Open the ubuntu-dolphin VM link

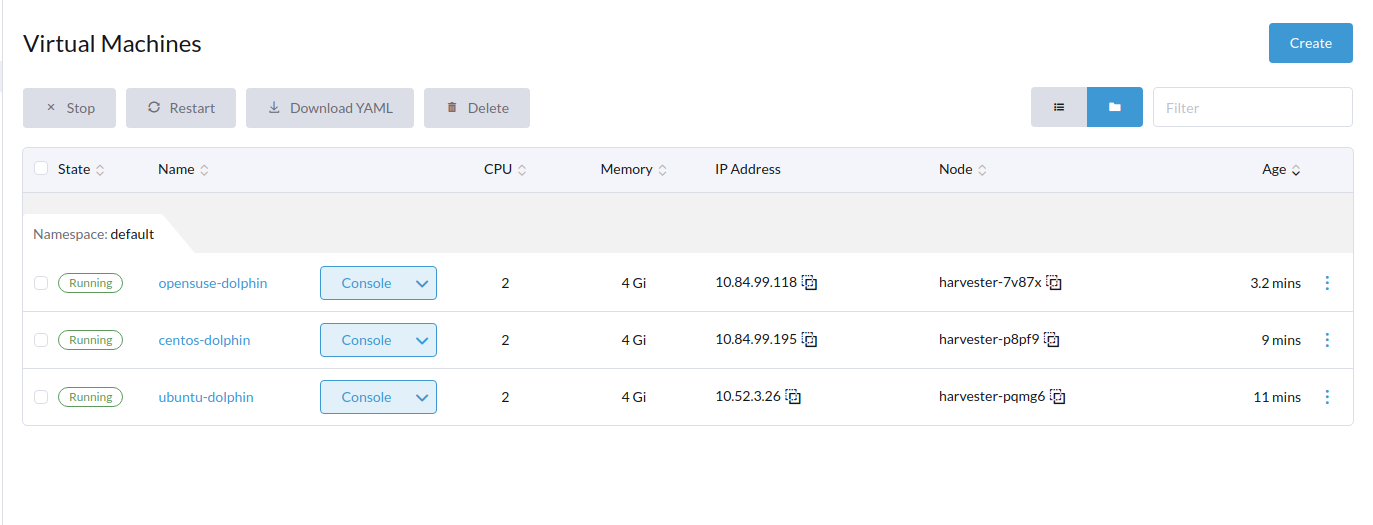point(206,397)
